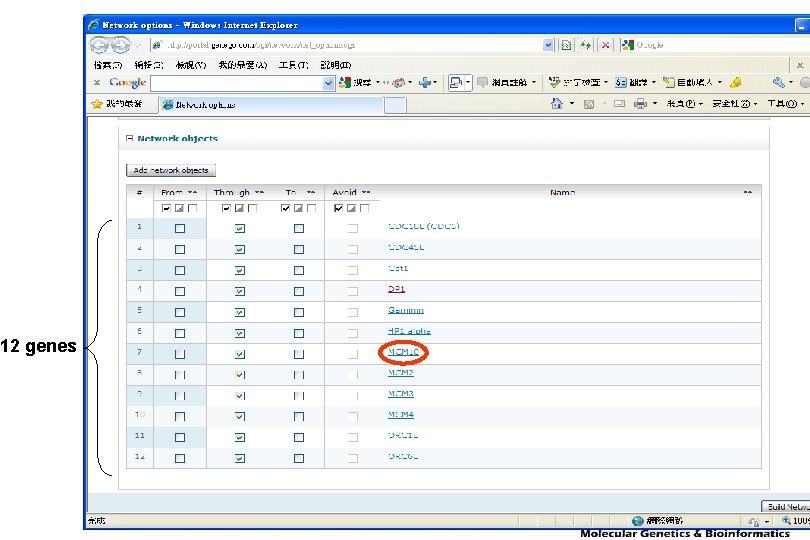Image resolution: width=810 pixels, height=540 pixels.
Task: Click the Google toolbar wrench settings icon
Action: (x=778, y=83)
